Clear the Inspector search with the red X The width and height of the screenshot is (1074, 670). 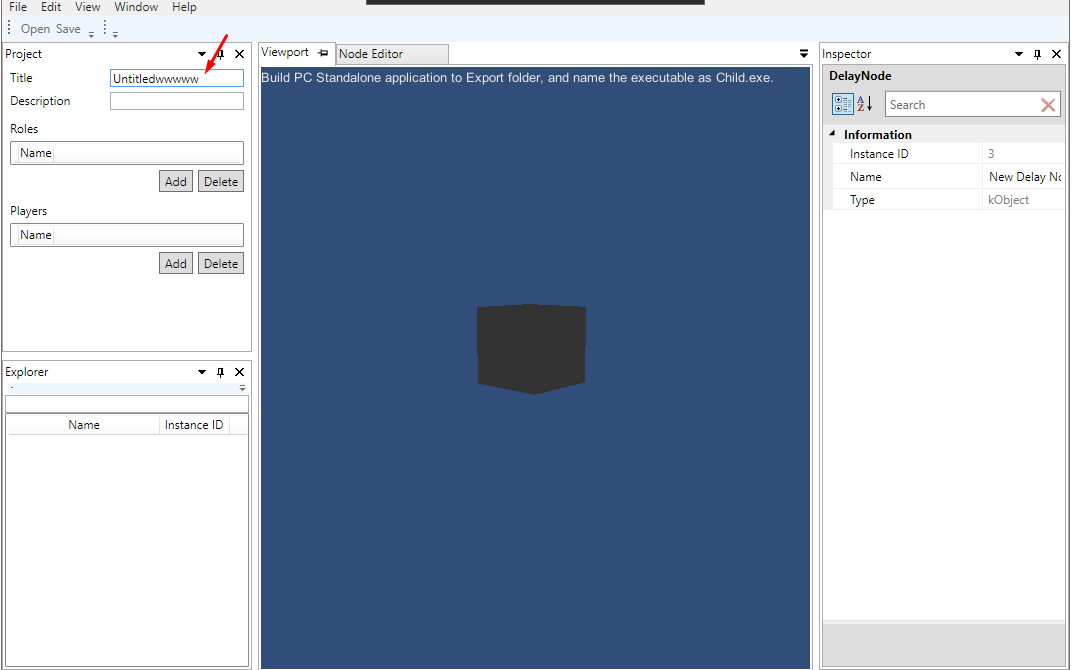(1048, 104)
